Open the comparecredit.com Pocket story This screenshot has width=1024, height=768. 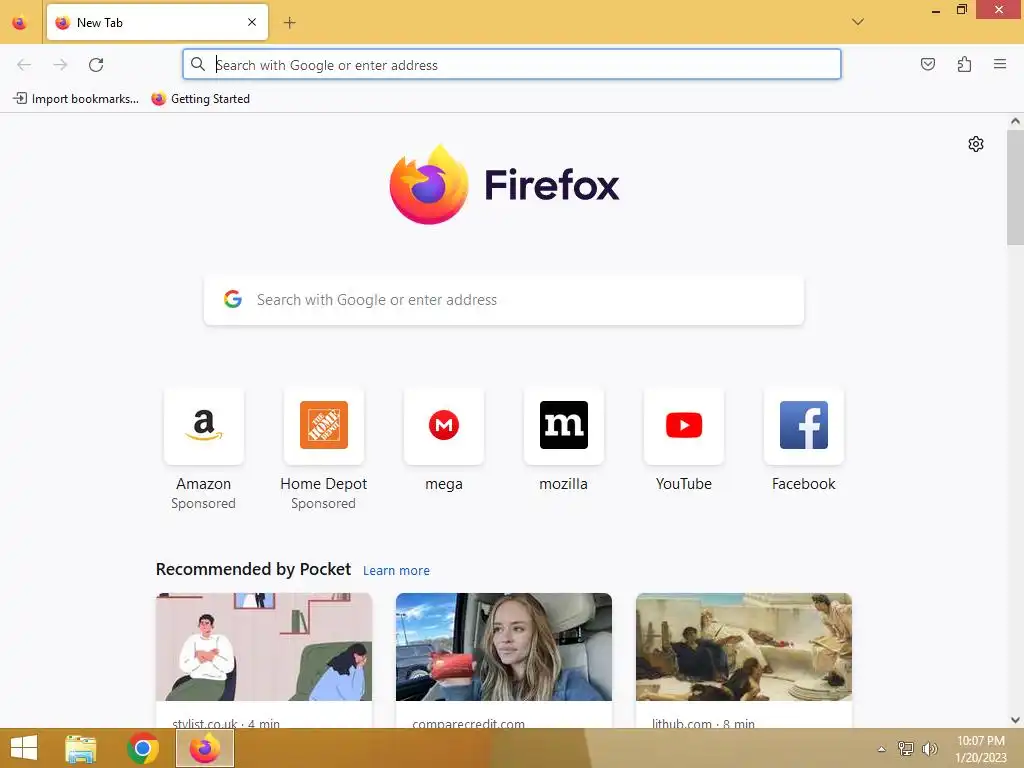[504, 660]
